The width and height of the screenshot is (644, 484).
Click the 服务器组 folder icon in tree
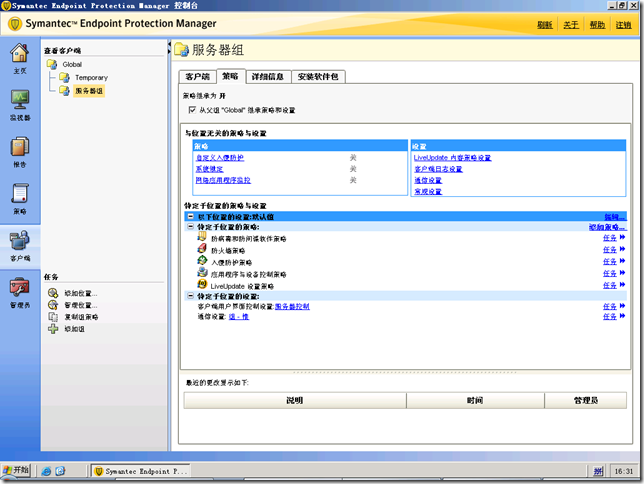64,90
